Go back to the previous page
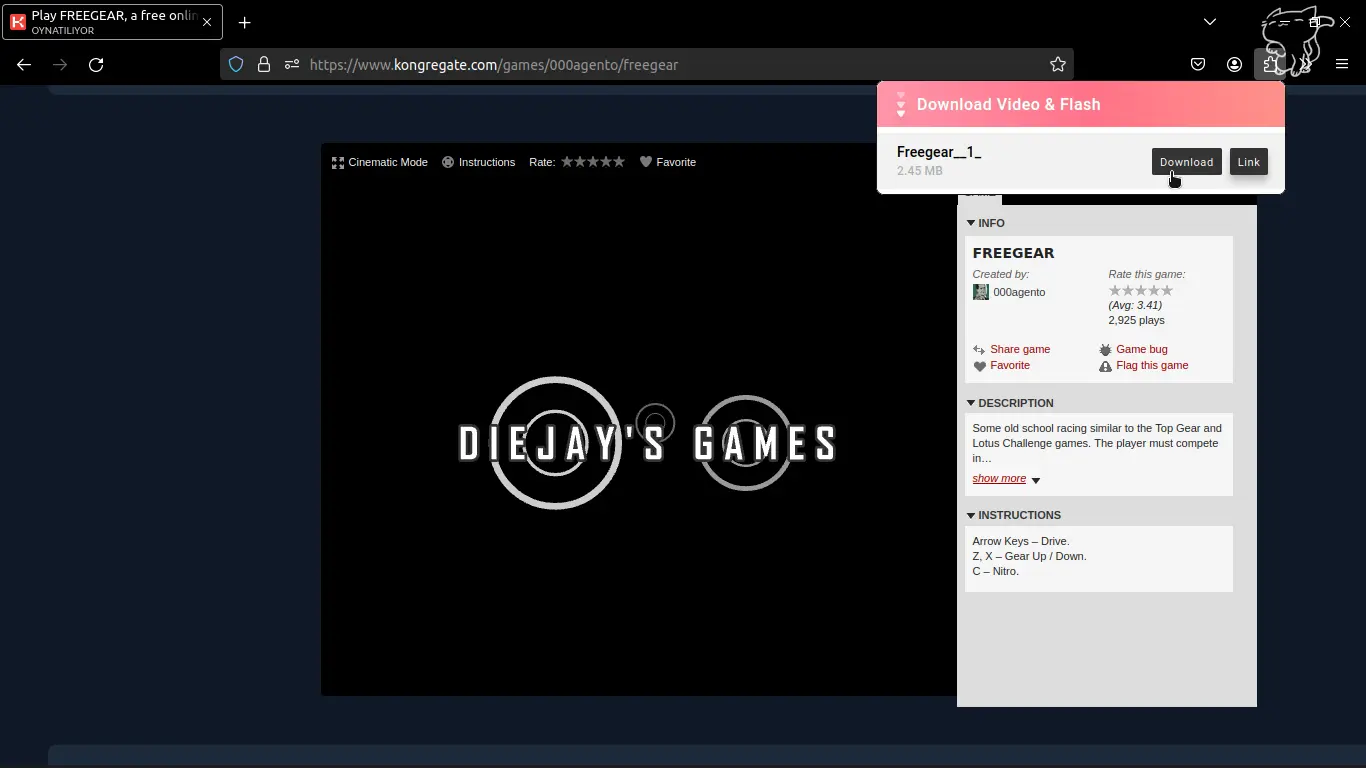Image resolution: width=1366 pixels, height=768 pixels. tap(24, 65)
